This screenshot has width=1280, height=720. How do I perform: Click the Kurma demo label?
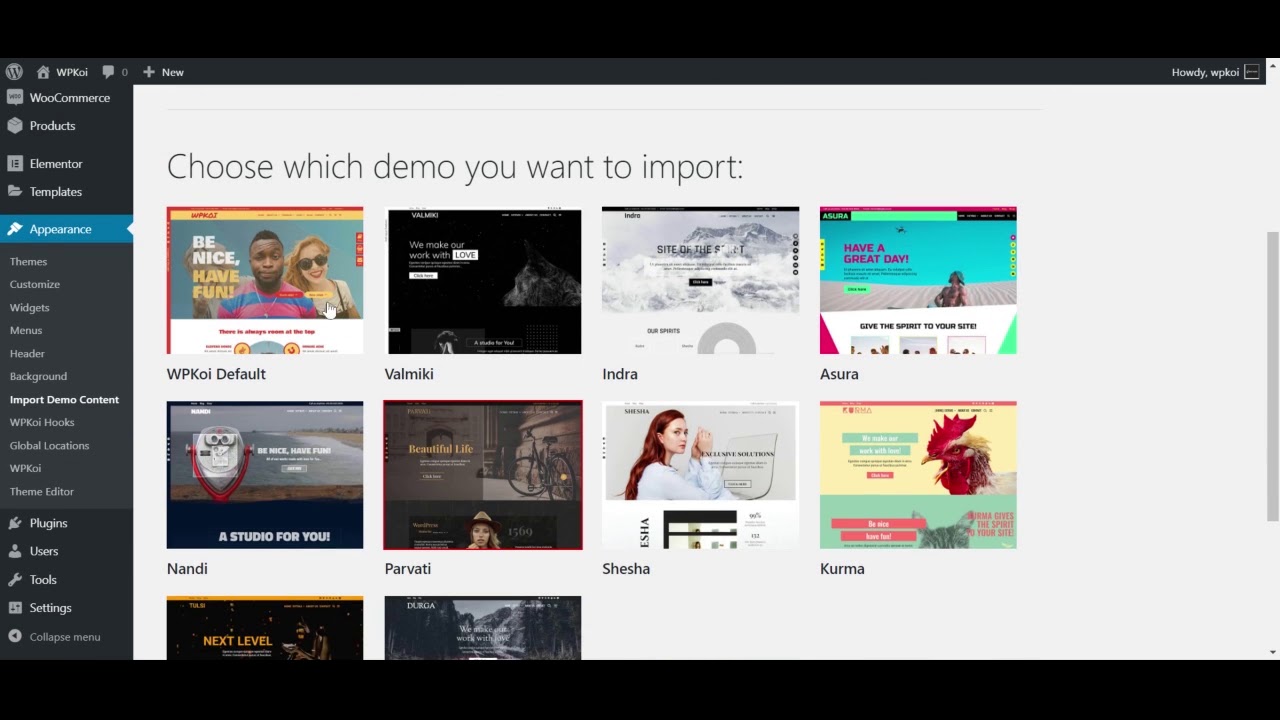tap(842, 569)
